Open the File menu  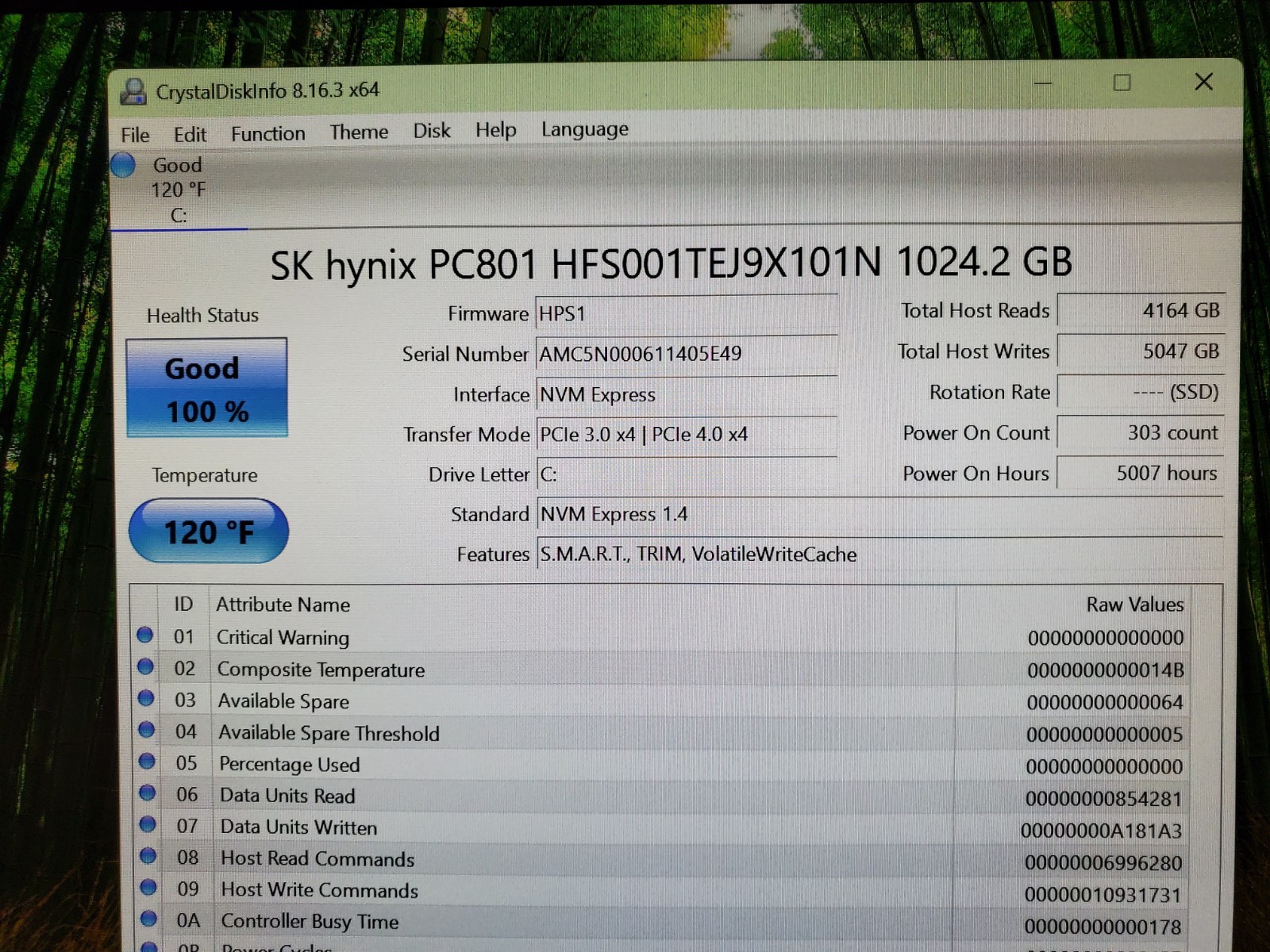[x=135, y=135]
